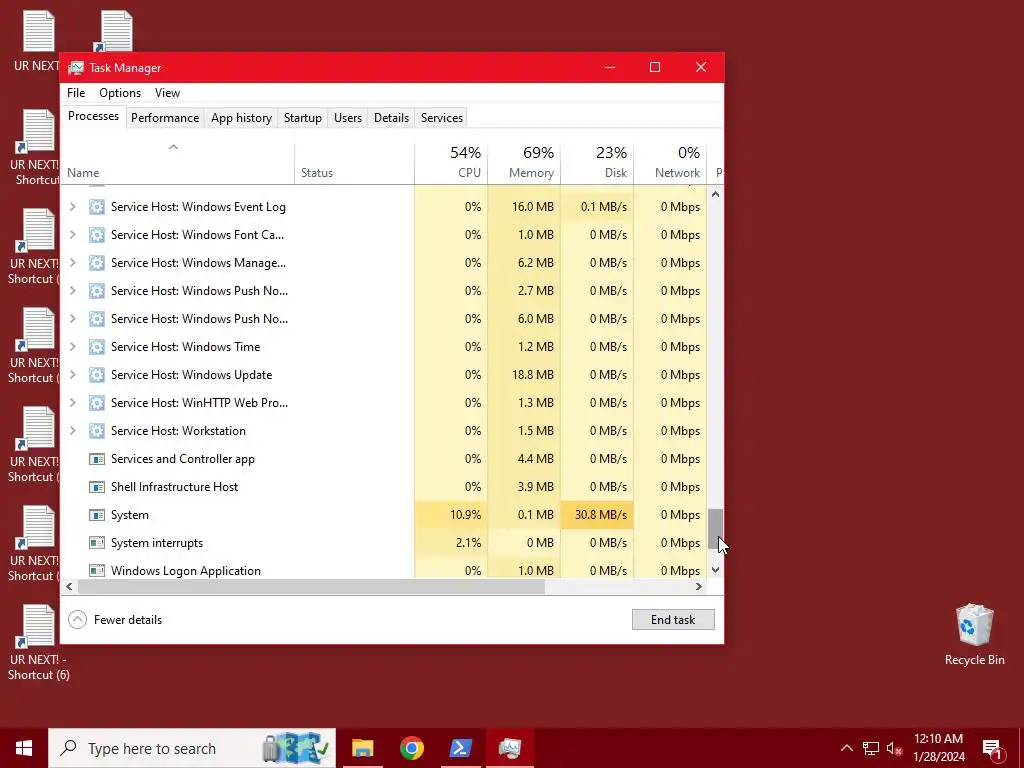The height and width of the screenshot is (768, 1024).
Task: Click the Task Manager taskbar icon
Action: [x=509, y=748]
